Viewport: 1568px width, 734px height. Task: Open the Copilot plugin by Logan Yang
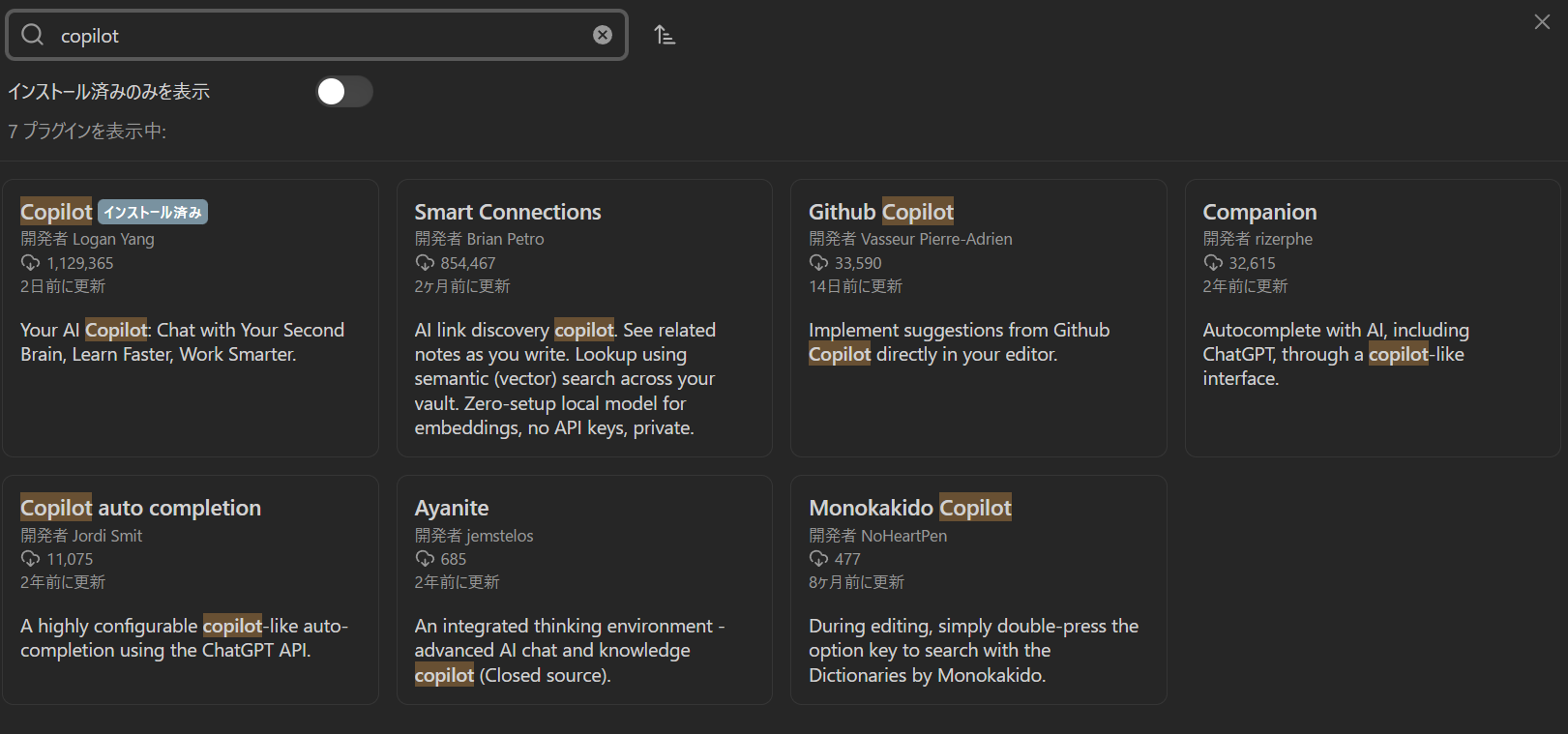pyautogui.click(x=191, y=318)
